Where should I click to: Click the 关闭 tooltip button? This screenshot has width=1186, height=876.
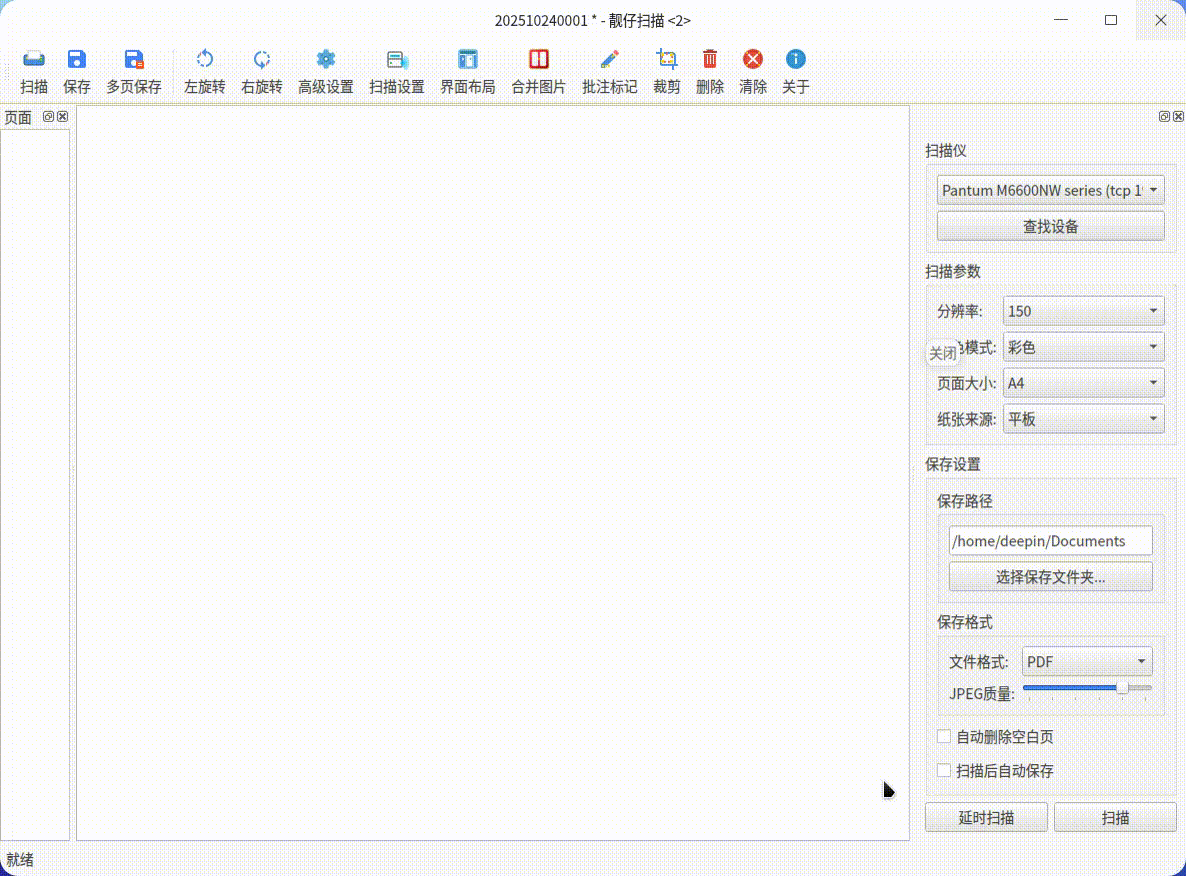tap(942, 353)
